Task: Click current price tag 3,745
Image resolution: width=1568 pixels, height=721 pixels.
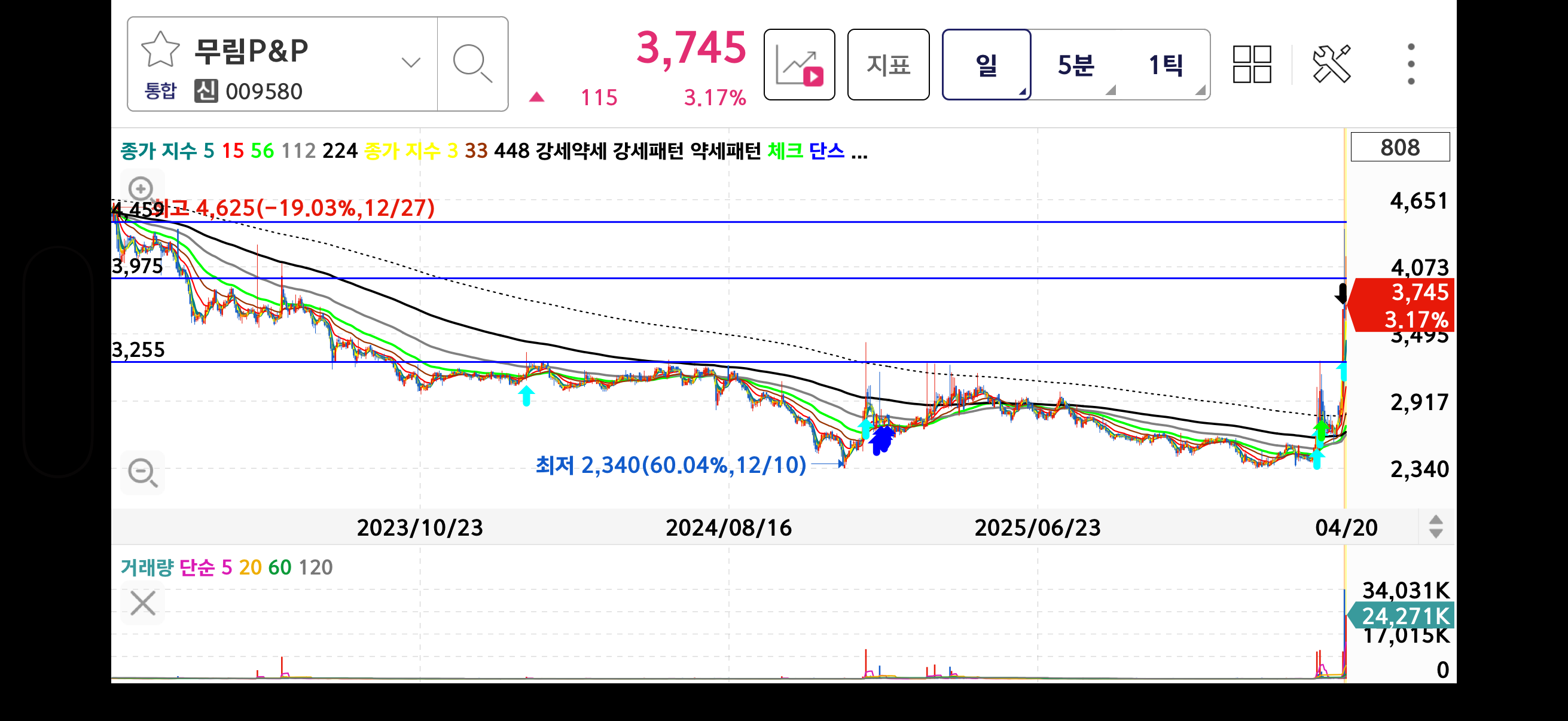Action: coord(1401,305)
